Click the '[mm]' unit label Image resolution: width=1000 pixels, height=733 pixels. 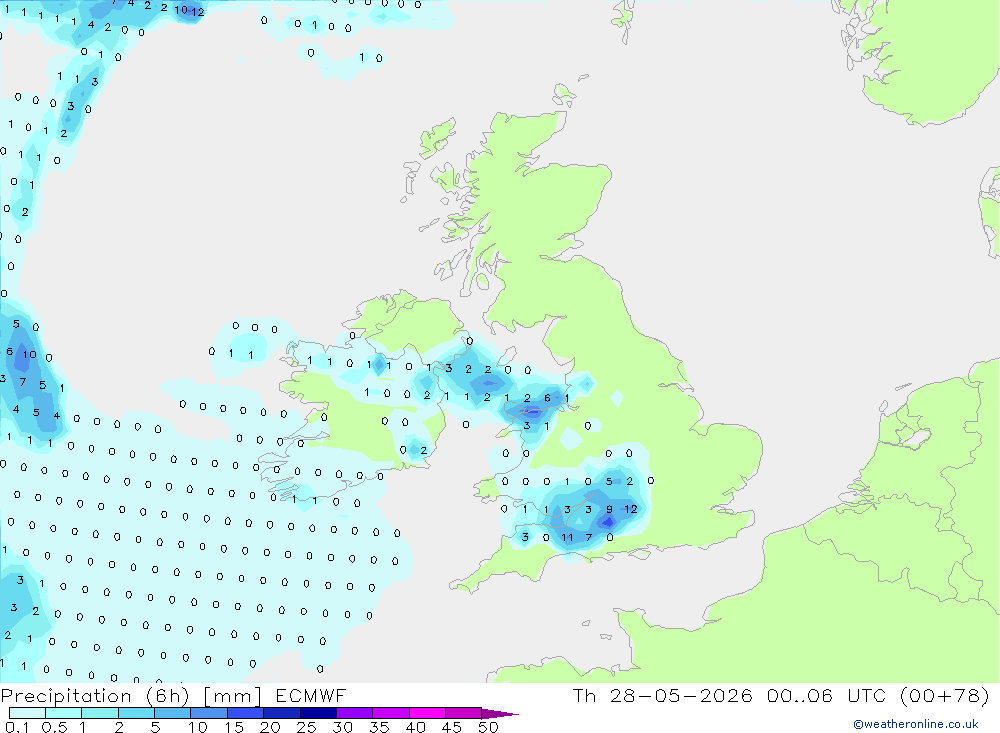tap(232, 696)
